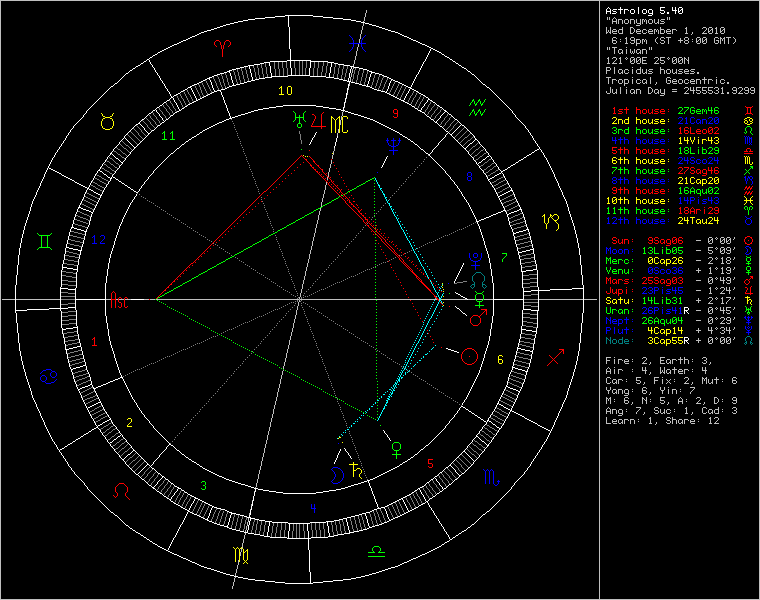Viewport: 760px width, 600px height.
Task: Click house number 7 in the wheel
Action: [x=504, y=257]
